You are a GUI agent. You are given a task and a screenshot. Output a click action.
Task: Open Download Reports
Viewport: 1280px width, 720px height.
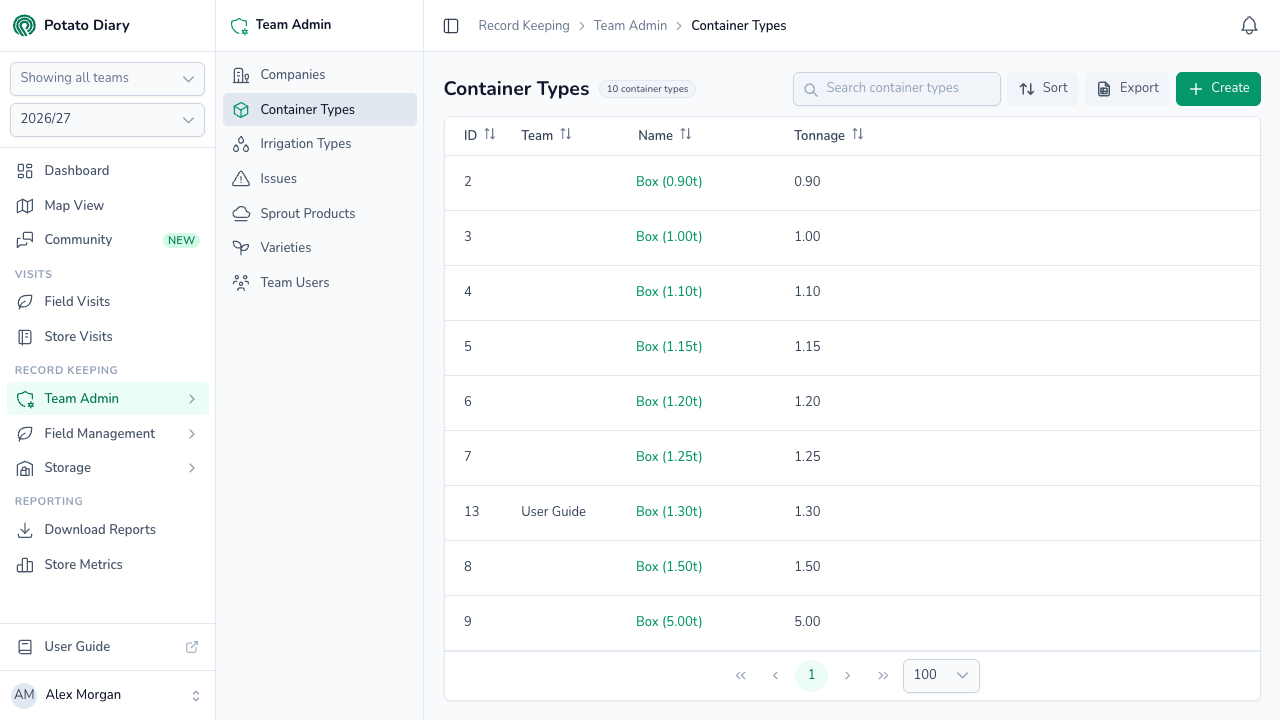(107, 530)
